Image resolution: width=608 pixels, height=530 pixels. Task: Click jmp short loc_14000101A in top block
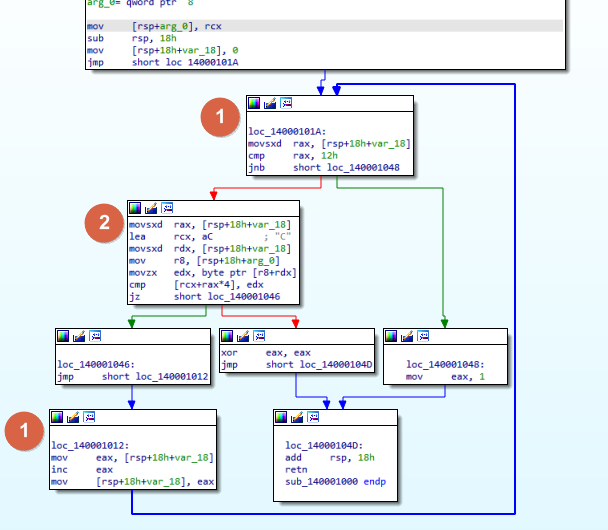pyautogui.click(x=163, y=62)
